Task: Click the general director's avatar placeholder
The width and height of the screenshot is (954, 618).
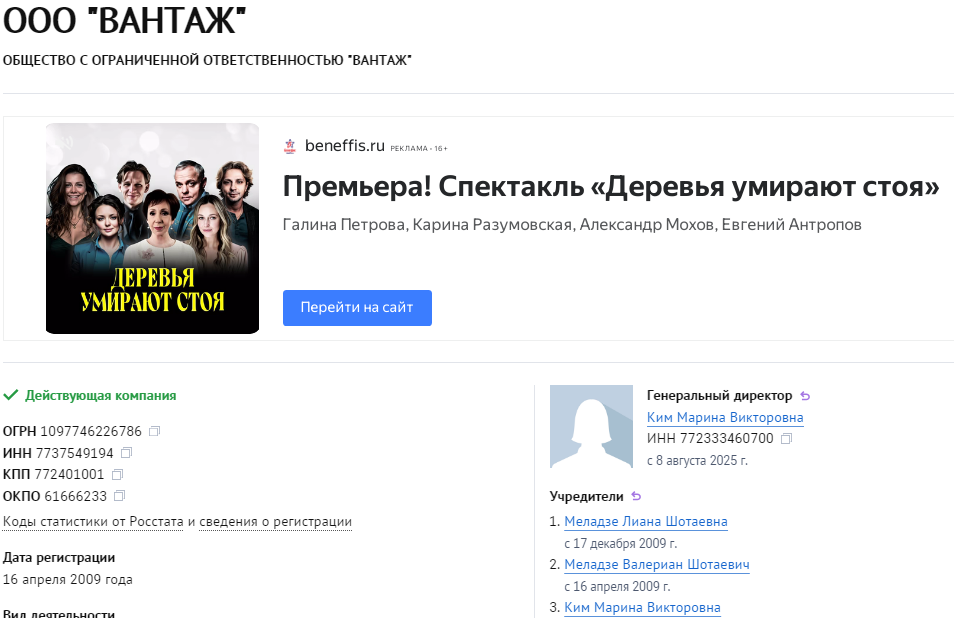Action: coord(591,427)
